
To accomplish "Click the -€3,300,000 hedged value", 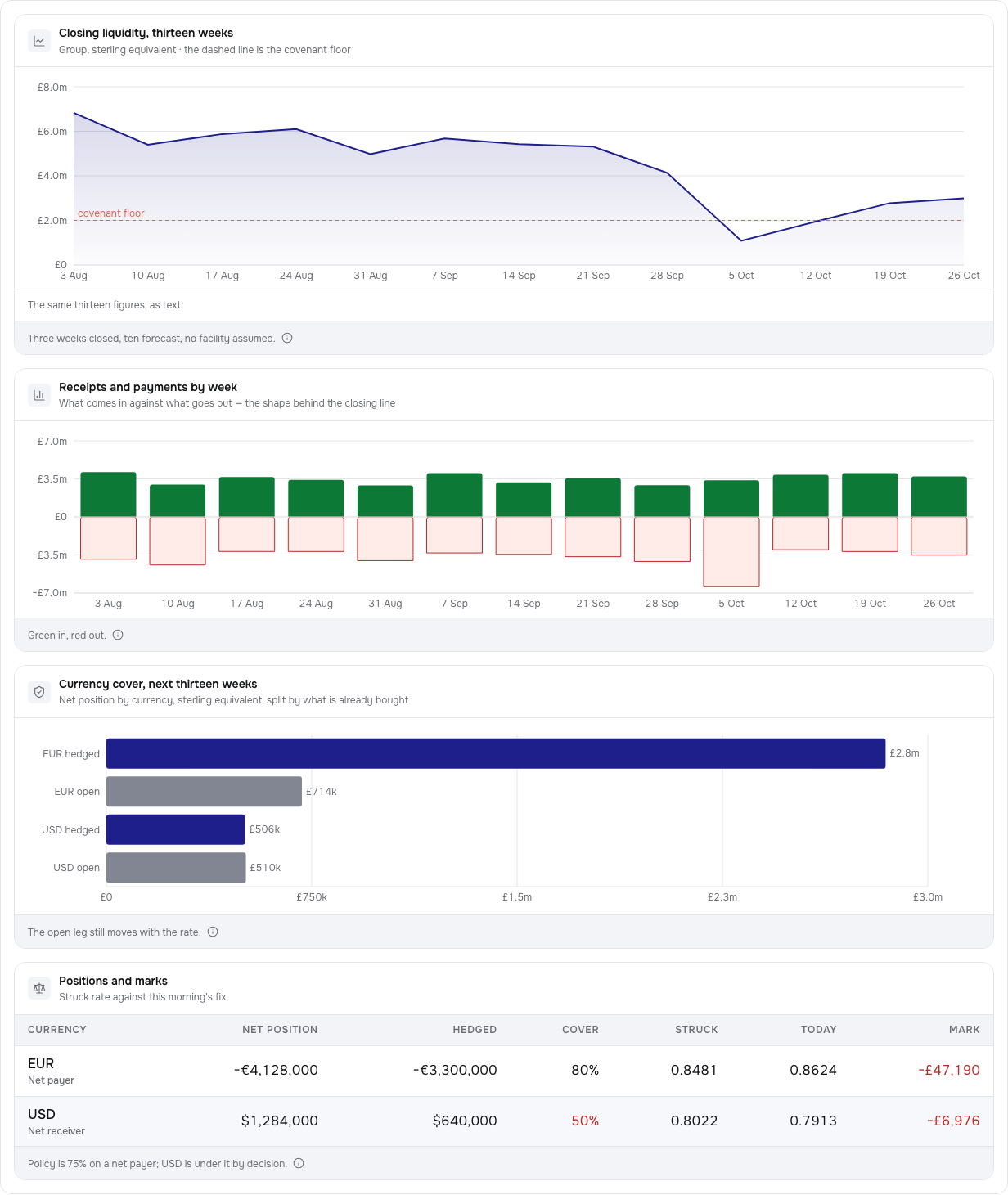I will point(455,1070).
